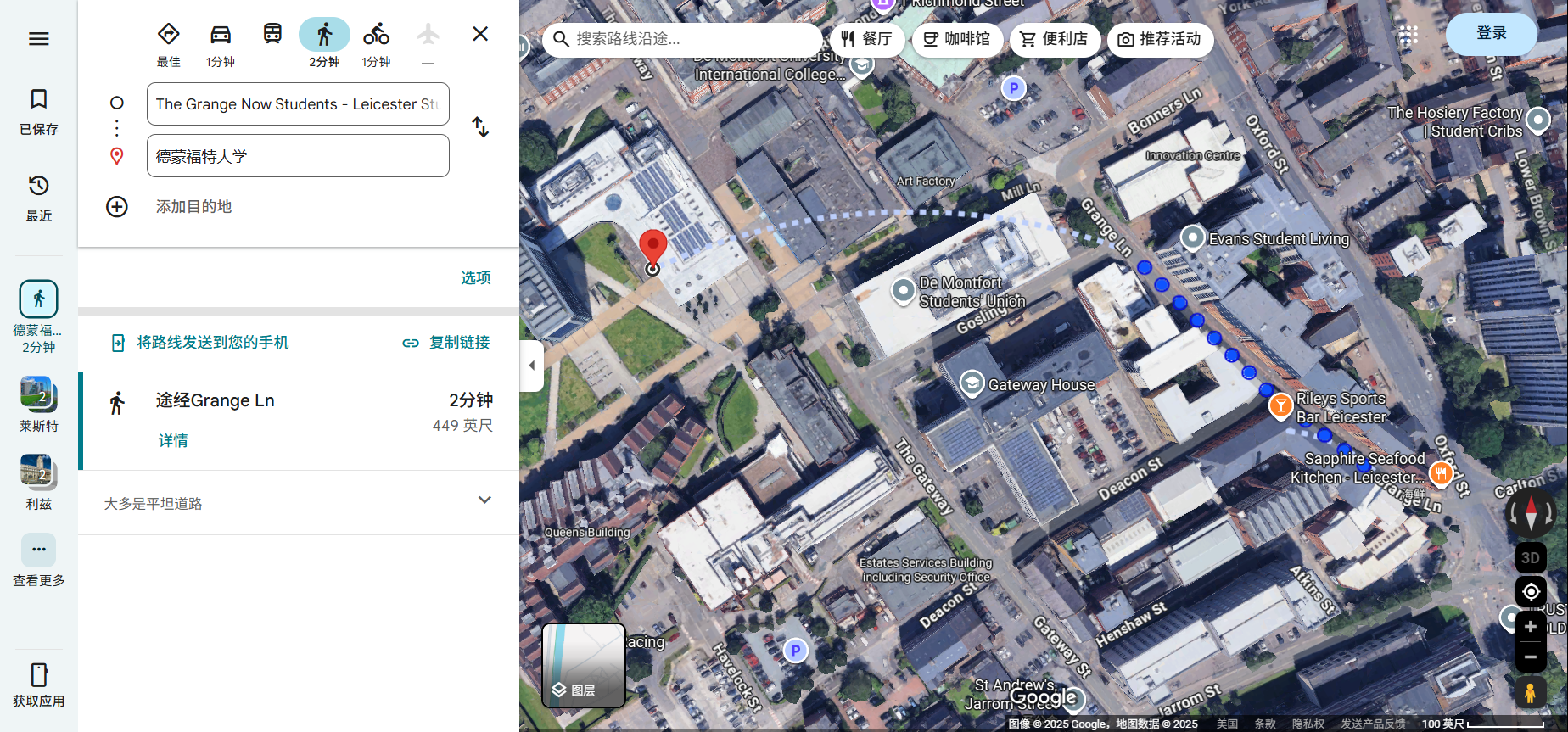Viewport: 1568px width, 732px height.
Task: Toggle 3D map view
Action: click(x=1530, y=557)
